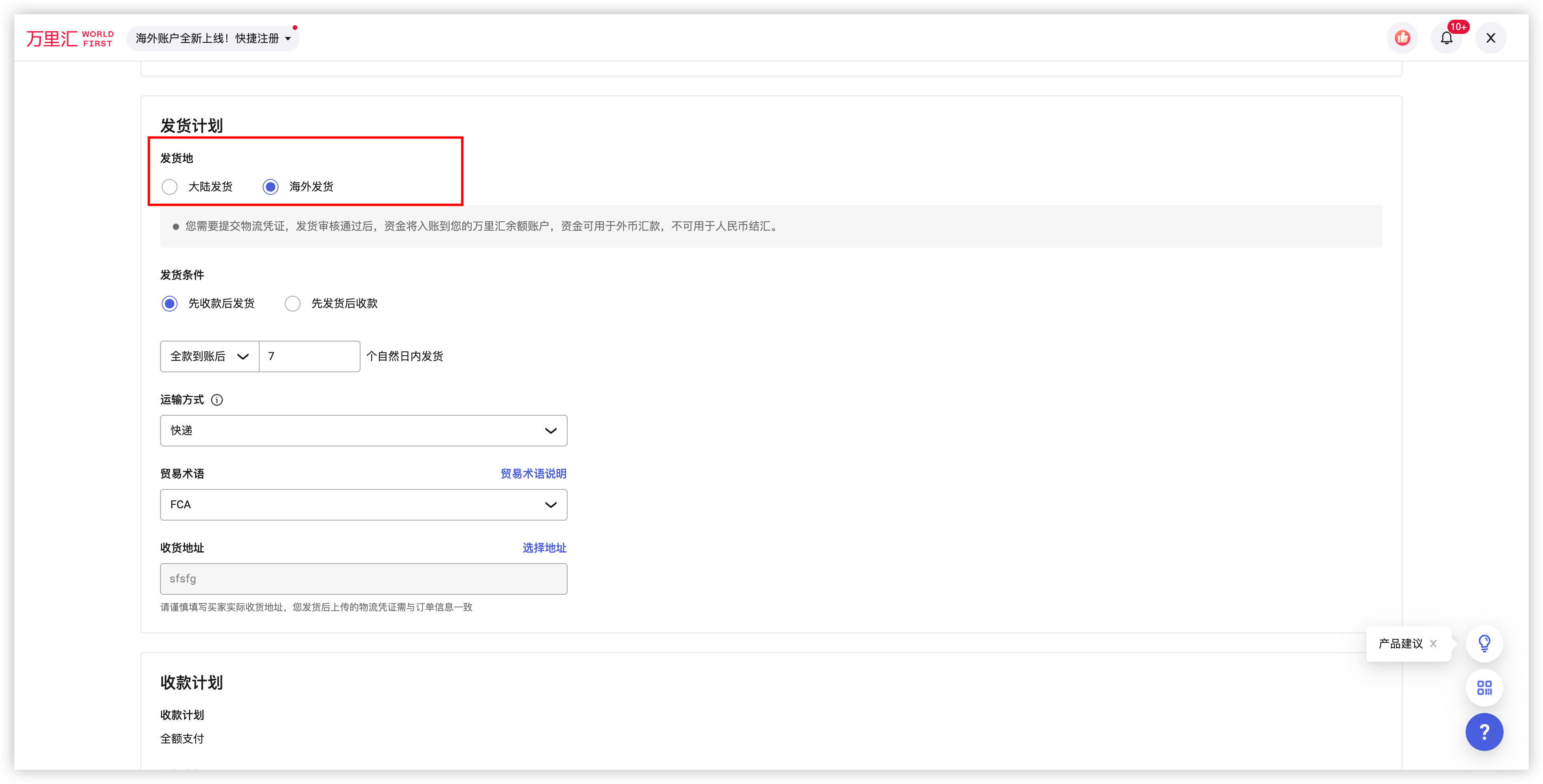Image resolution: width=1543 pixels, height=784 pixels.
Task: Select the 先收款后发货 radio button
Action: point(170,304)
